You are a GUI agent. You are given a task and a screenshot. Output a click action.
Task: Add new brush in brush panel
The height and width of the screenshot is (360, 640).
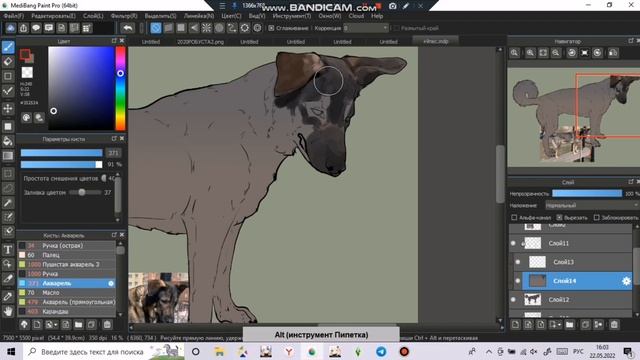click(x=37, y=325)
